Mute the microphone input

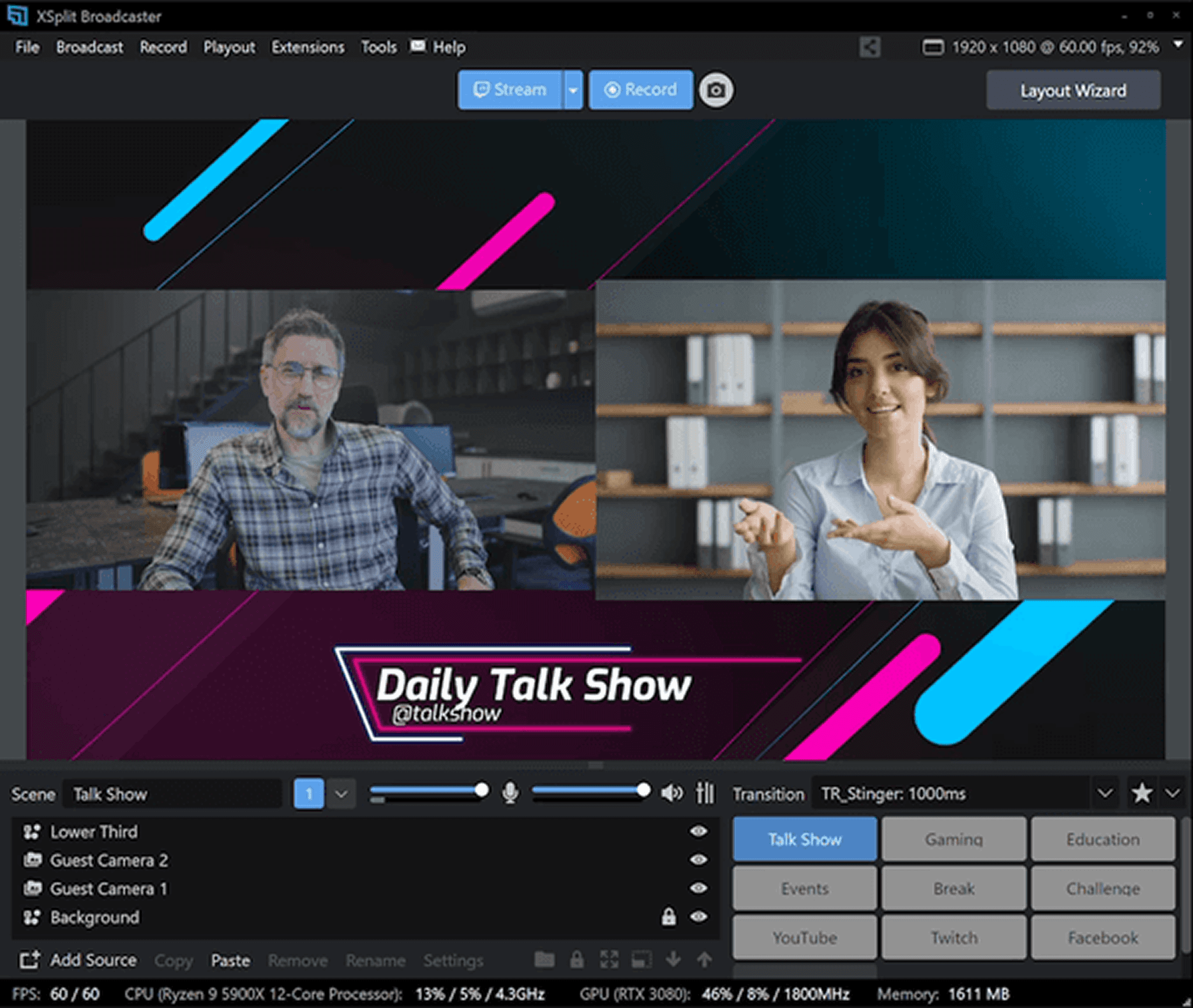[511, 792]
